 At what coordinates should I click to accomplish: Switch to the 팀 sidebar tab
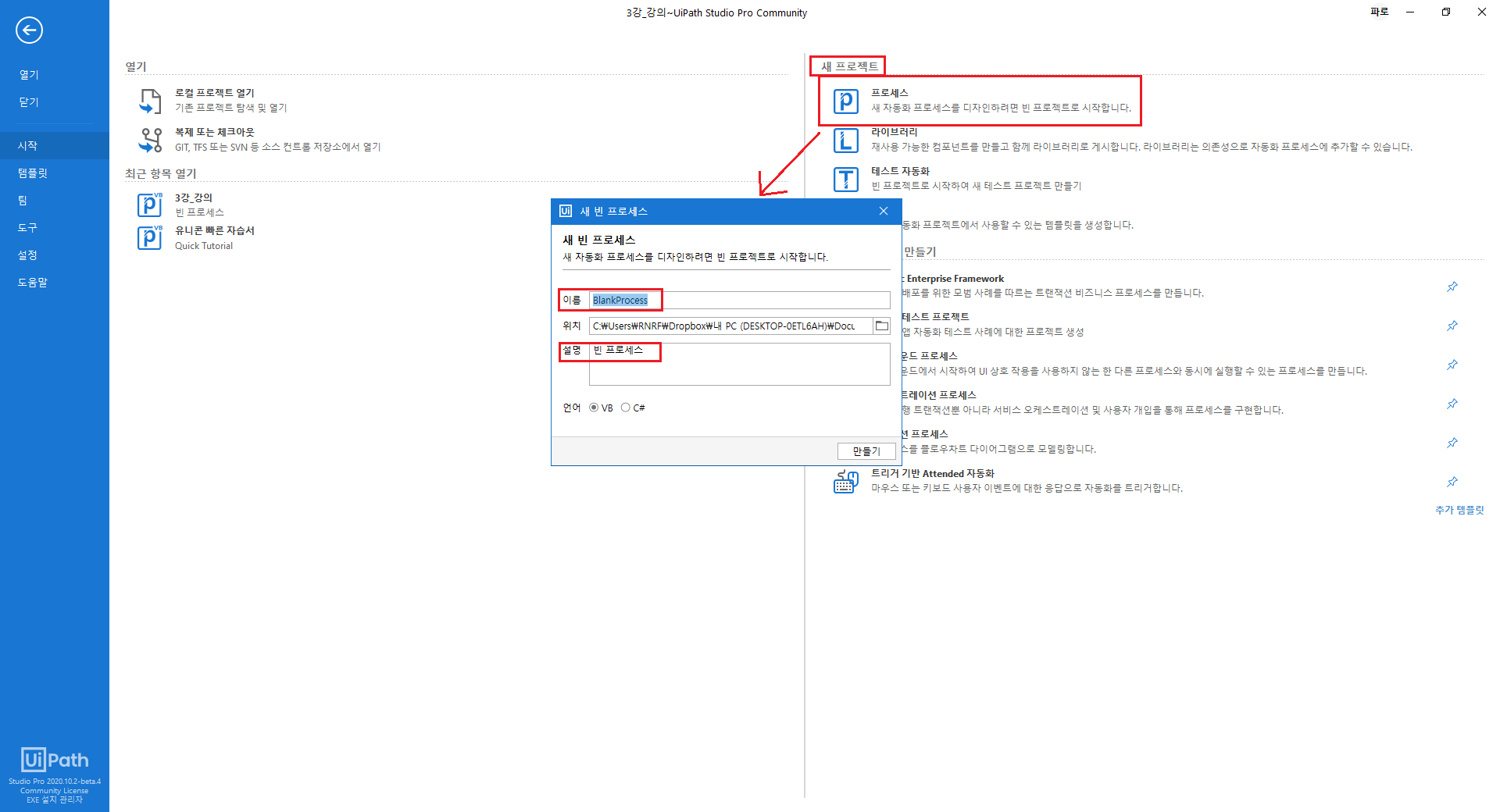pos(23,201)
